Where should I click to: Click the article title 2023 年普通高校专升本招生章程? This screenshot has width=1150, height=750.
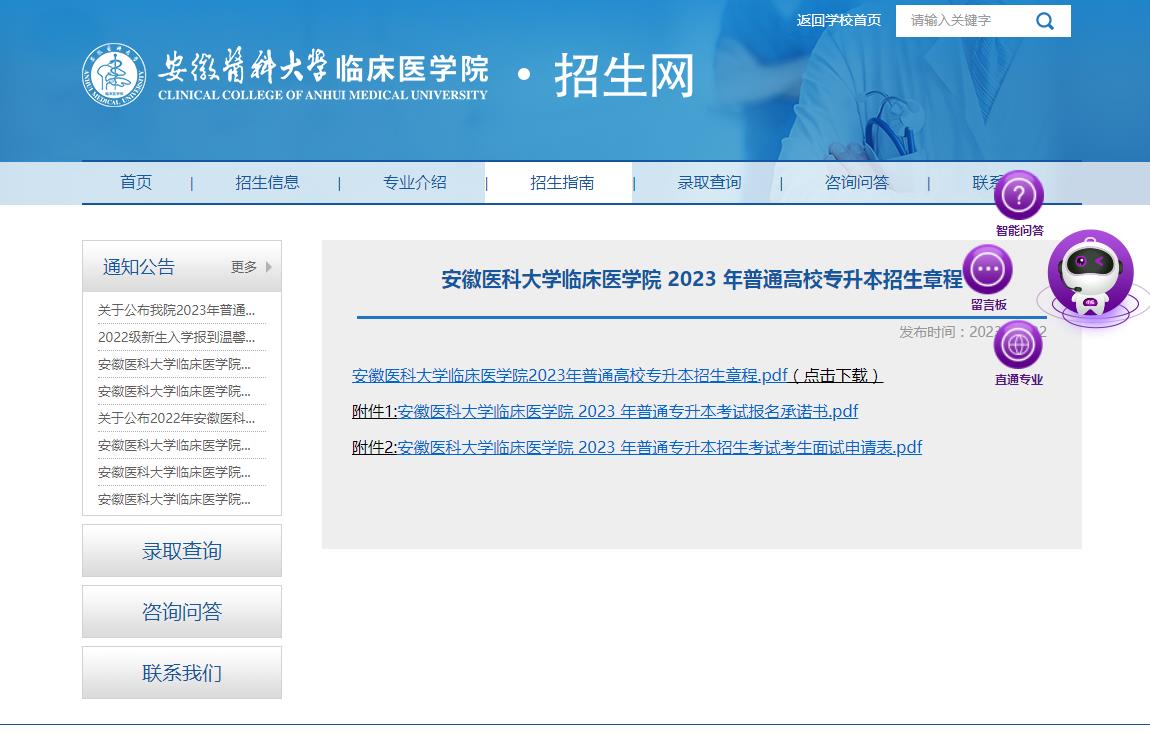pos(701,279)
